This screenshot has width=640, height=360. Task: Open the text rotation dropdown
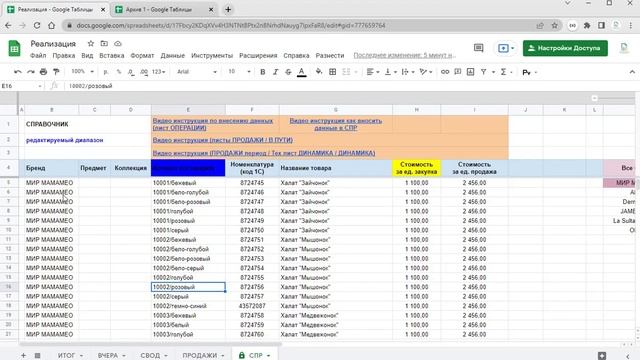click(x=426, y=72)
